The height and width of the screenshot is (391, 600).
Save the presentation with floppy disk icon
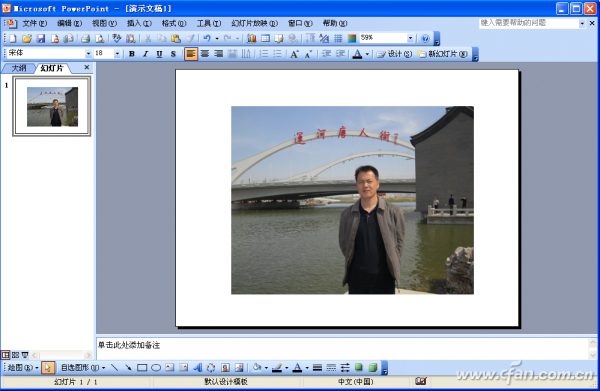[41, 38]
